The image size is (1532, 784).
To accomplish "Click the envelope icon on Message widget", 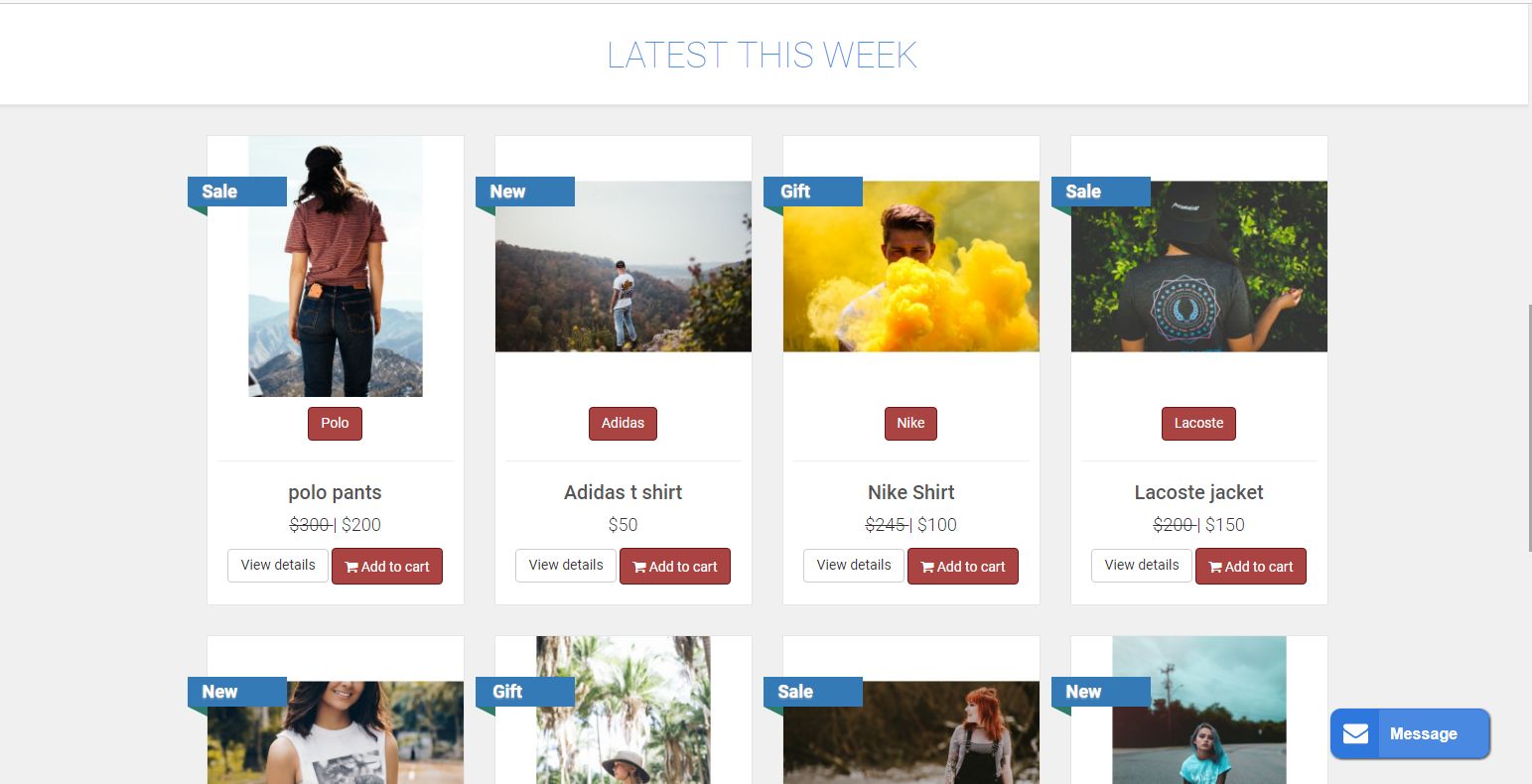I will pos(1355,734).
